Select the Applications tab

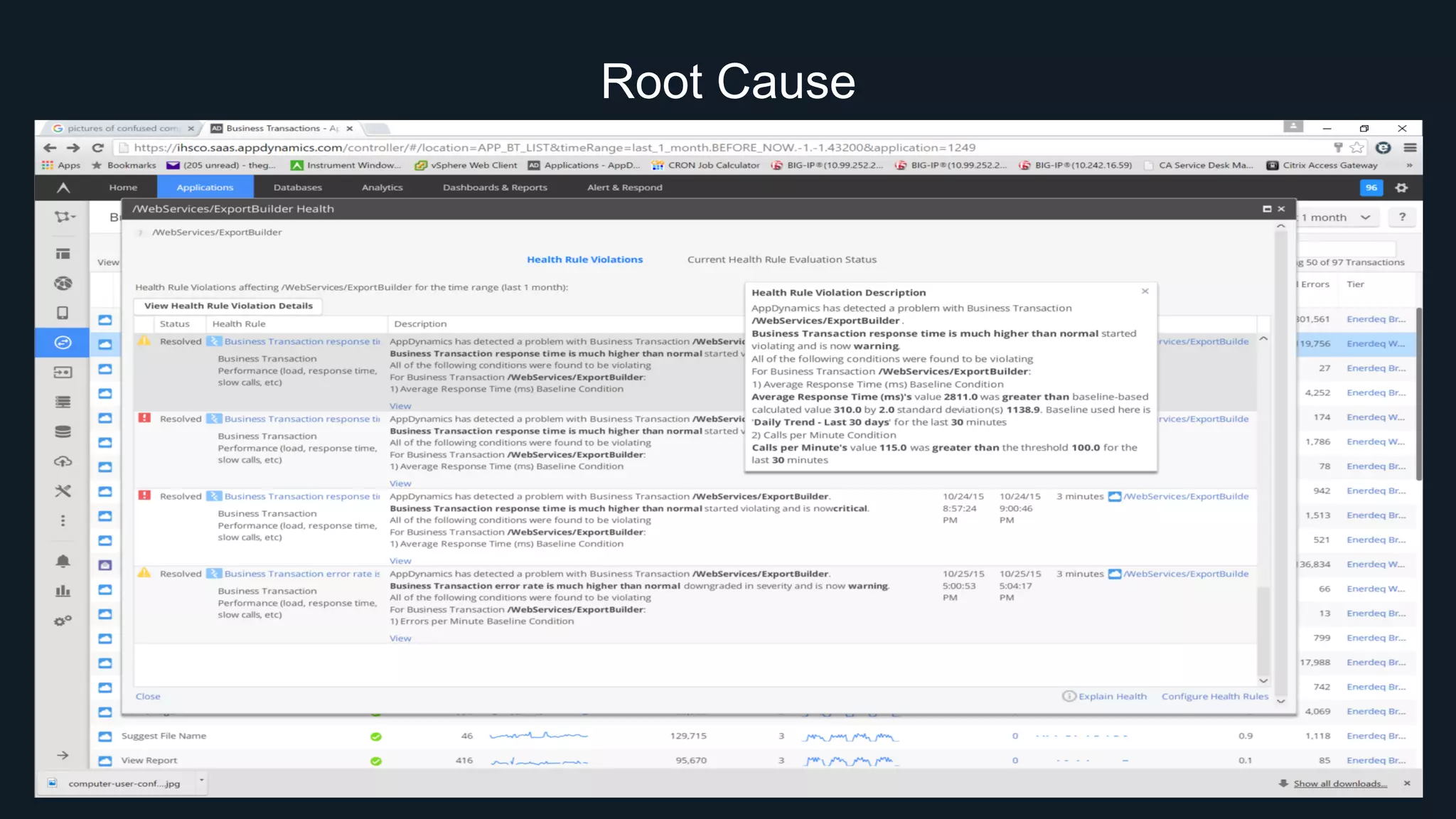point(205,188)
